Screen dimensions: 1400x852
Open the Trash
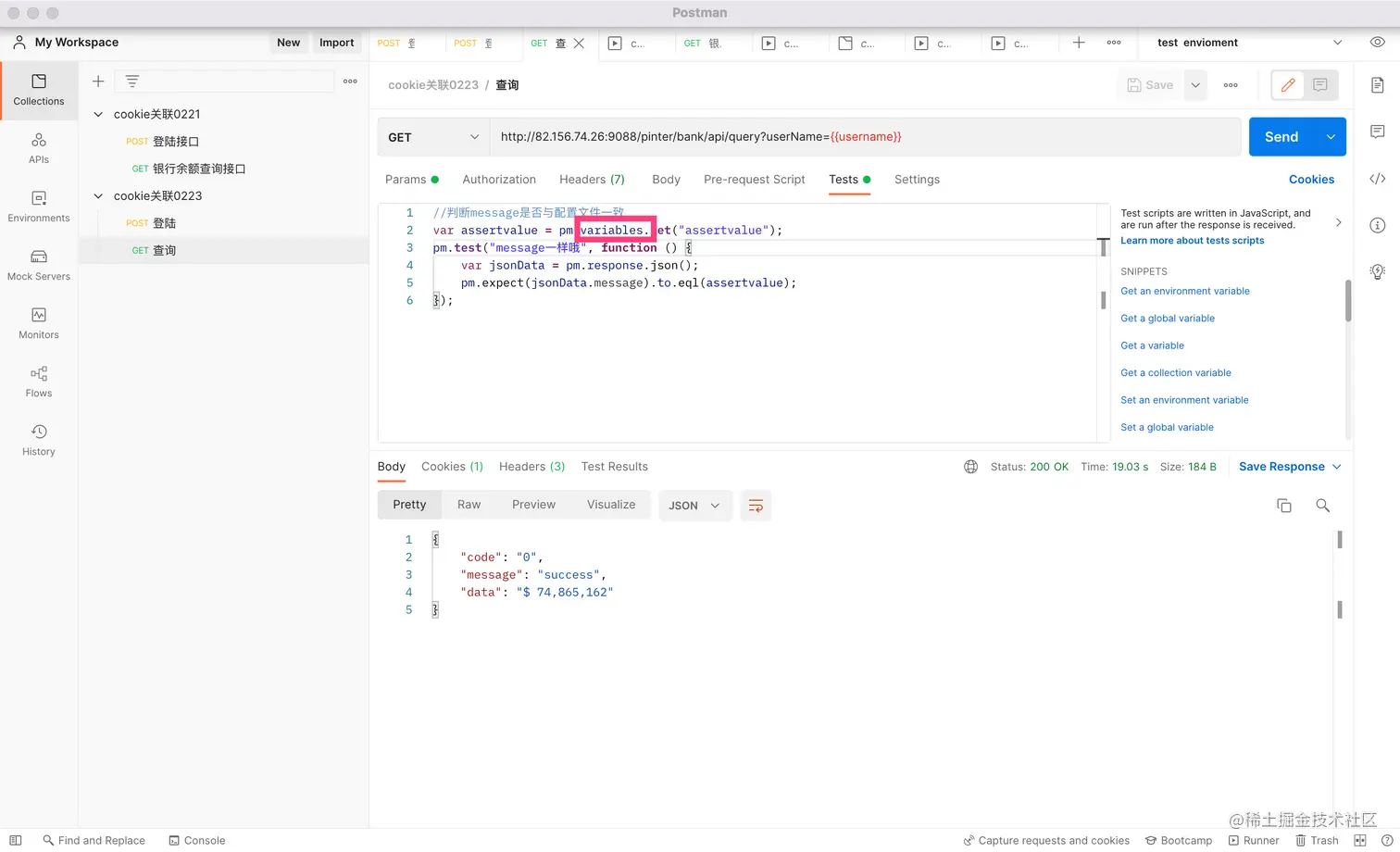(x=1317, y=841)
